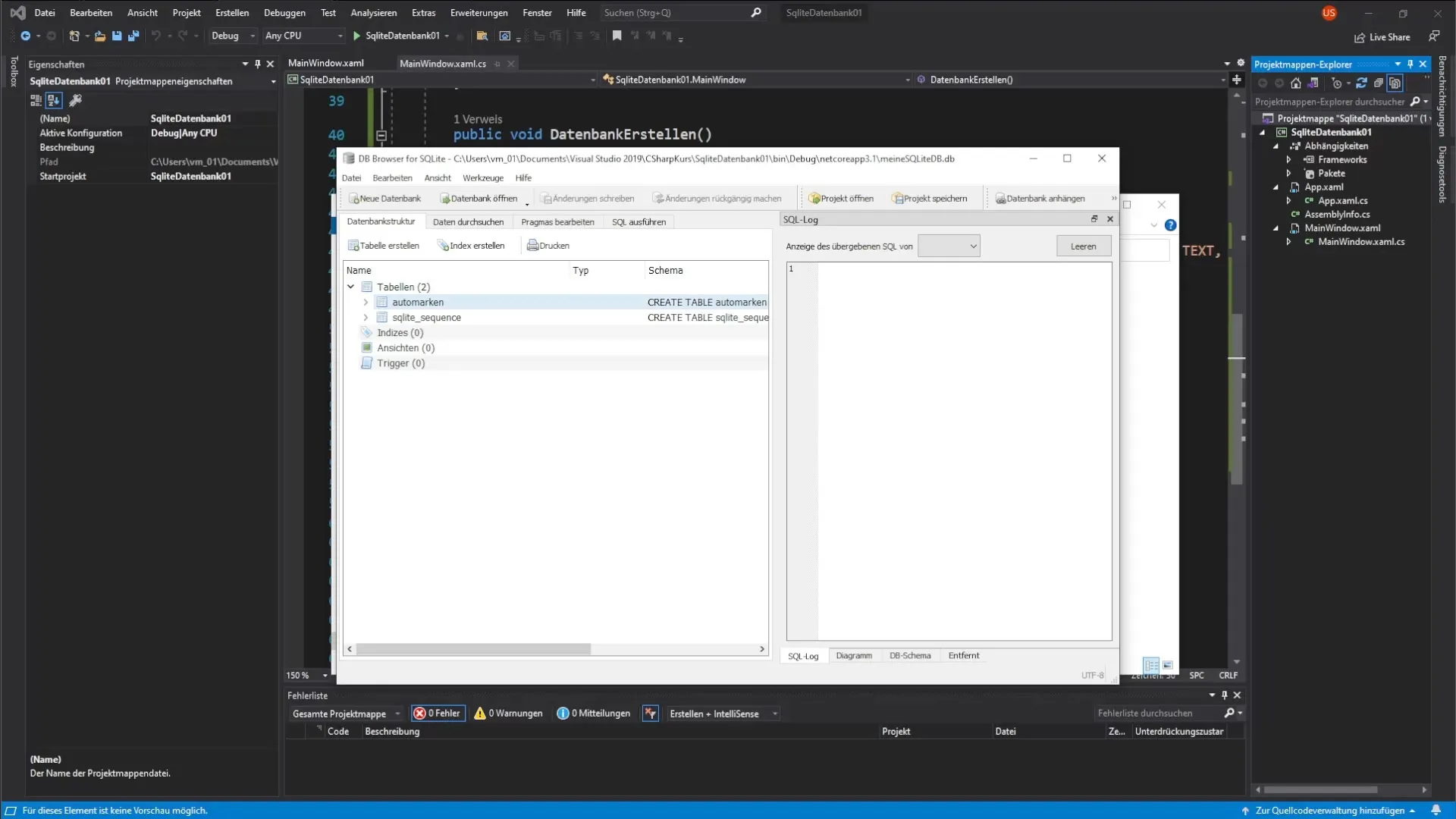The width and height of the screenshot is (1456, 819).
Task: Click undock icon of SQL-Log panel
Action: pos(1094,219)
